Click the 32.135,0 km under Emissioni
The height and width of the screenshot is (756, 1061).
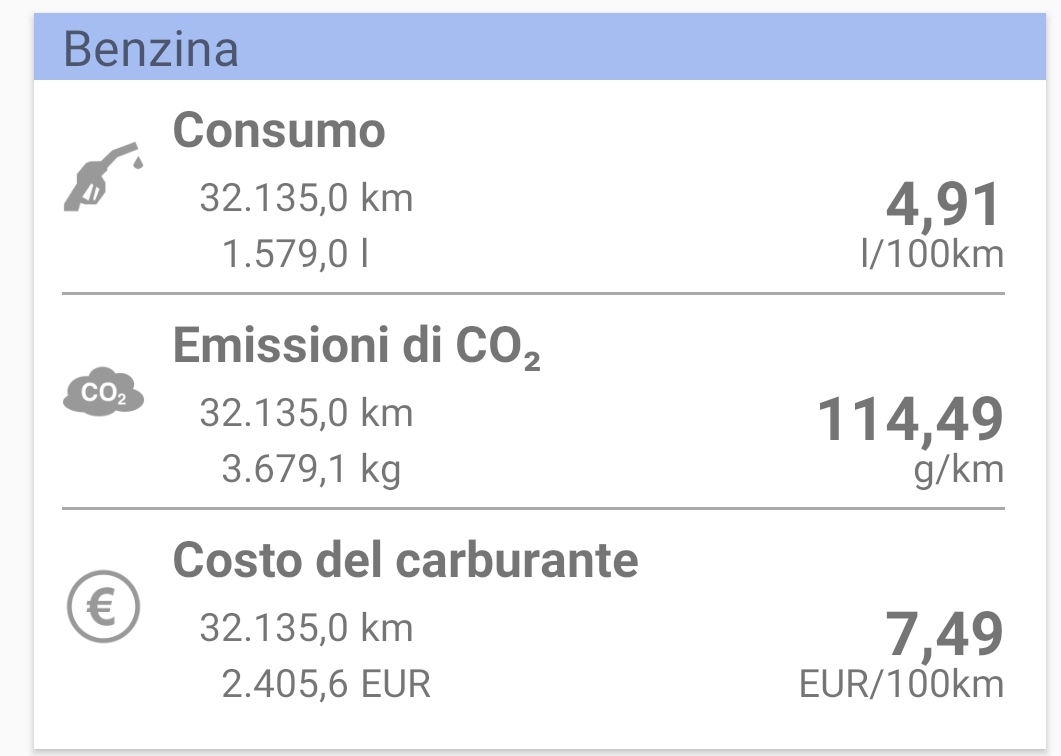(x=306, y=413)
